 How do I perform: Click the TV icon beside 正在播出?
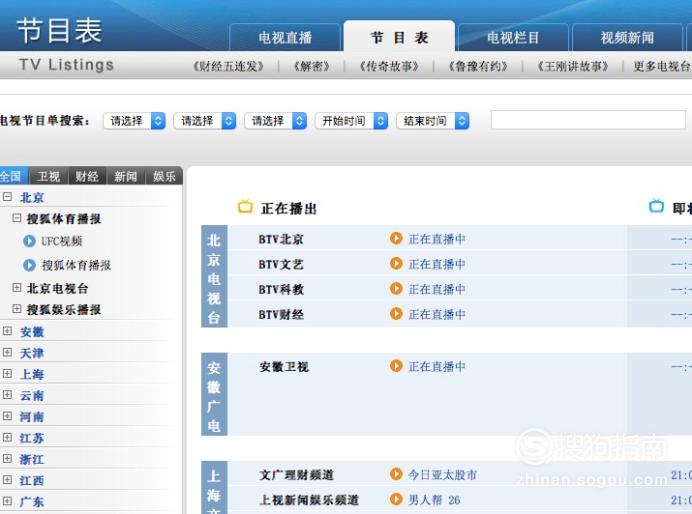click(245, 206)
